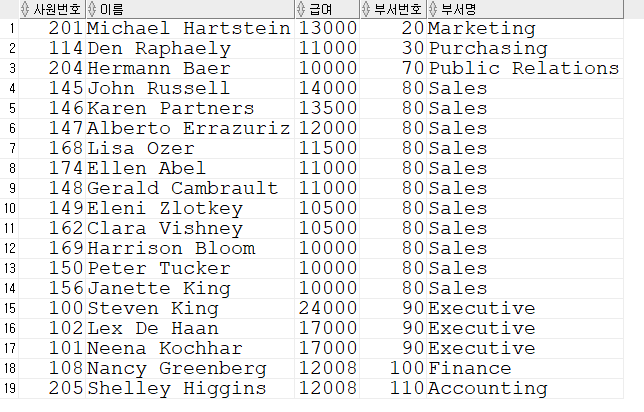The width and height of the screenshot is (644, 412).
Task: Click sort icon on 이름 column
Action: [x=92, y=9]
